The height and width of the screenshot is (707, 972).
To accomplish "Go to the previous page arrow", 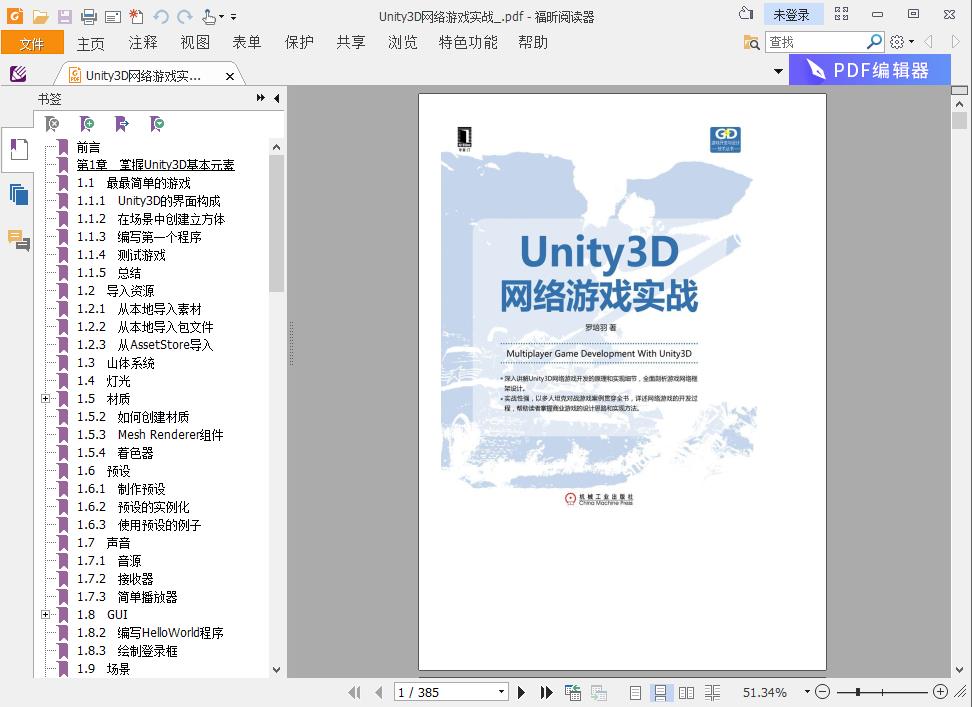I will [x=379, y=692].
